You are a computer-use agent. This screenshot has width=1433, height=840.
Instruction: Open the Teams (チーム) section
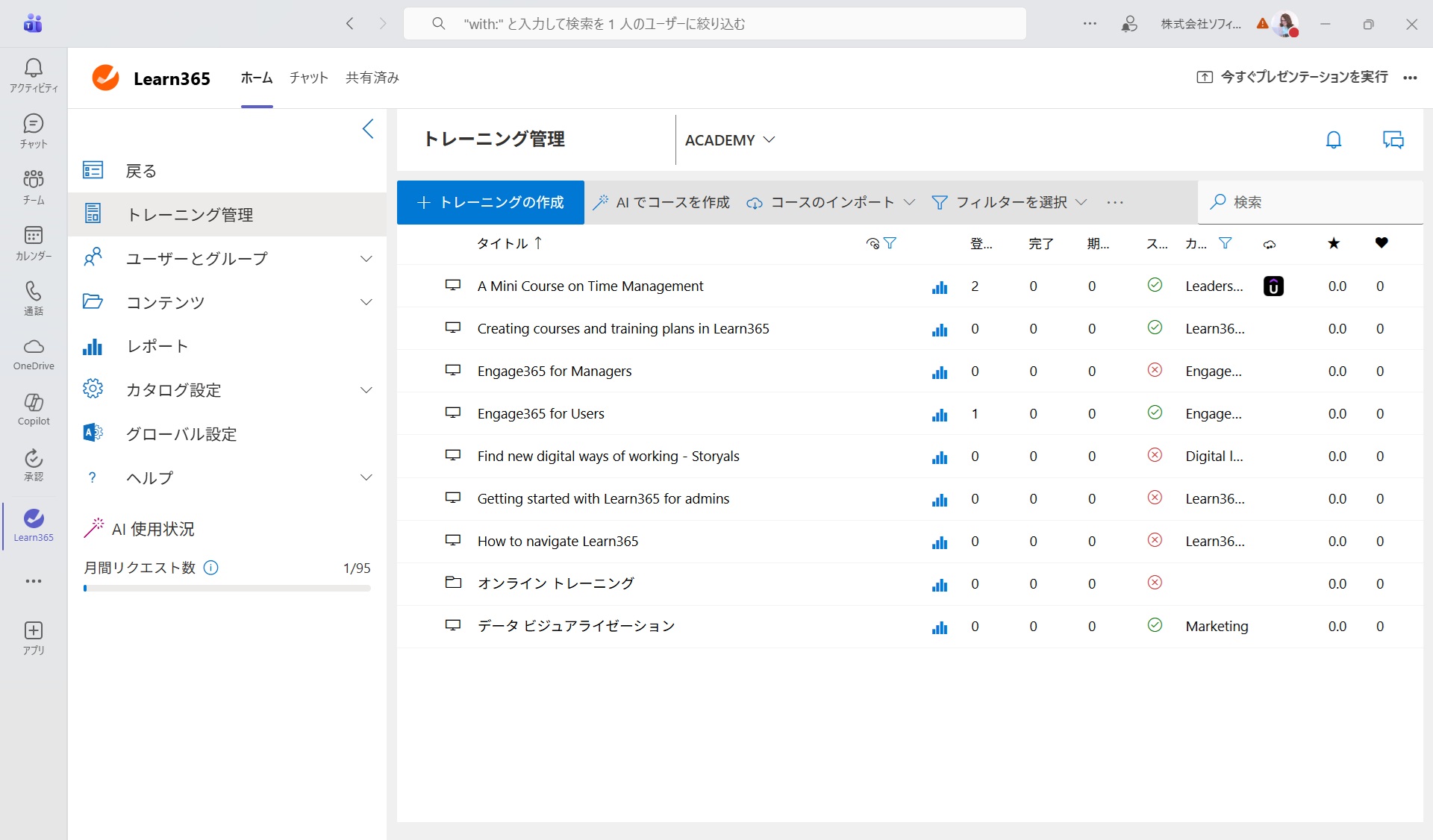[x=34, y=187]
